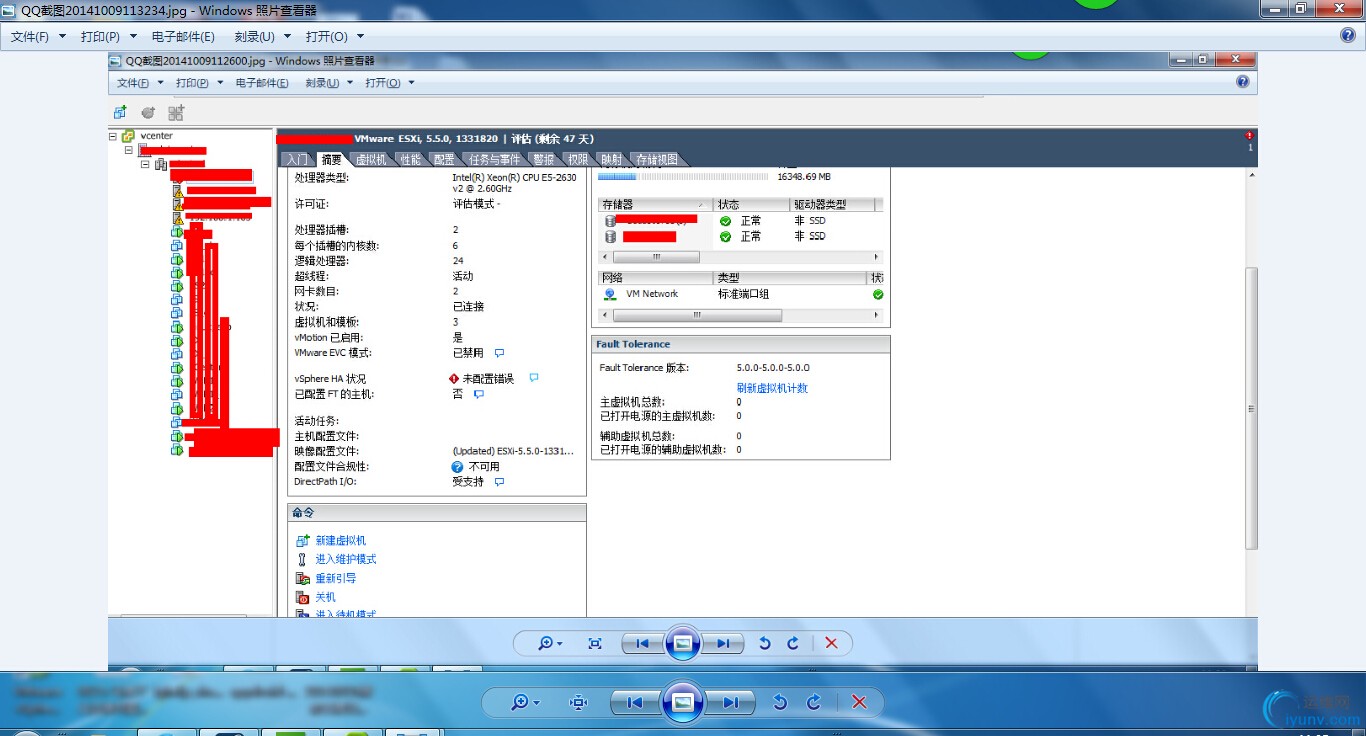Select vcenter in the inventory tree
Screen dimensions: 1366x736
156,136
